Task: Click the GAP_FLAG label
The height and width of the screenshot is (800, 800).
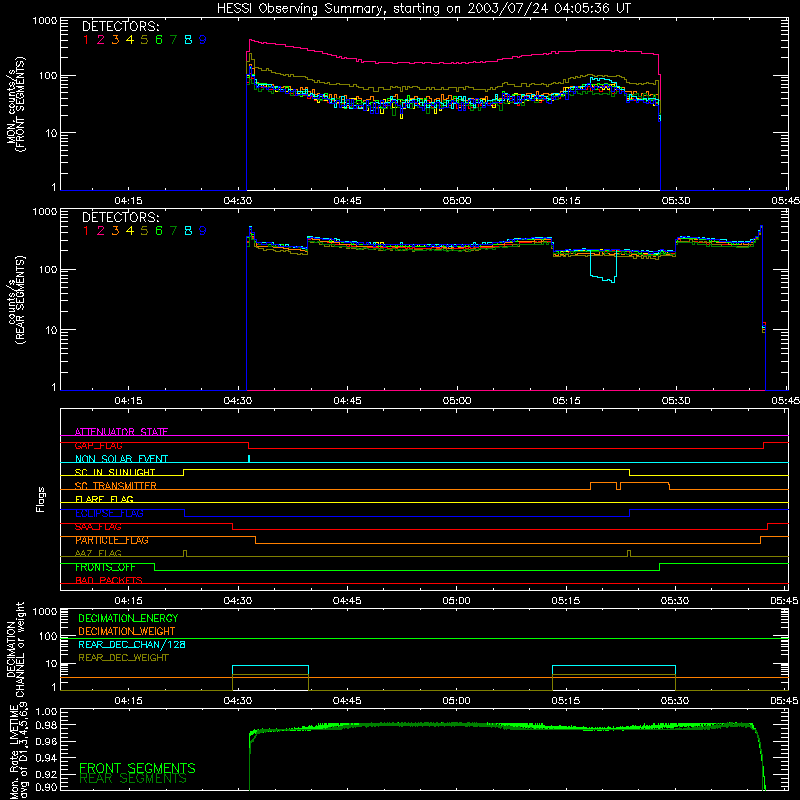Action: (98, 445)
